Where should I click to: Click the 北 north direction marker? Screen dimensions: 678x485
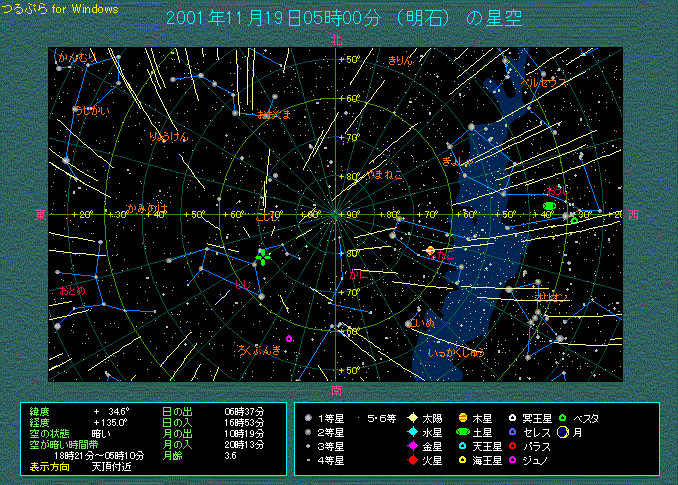[x=337, y=40]
